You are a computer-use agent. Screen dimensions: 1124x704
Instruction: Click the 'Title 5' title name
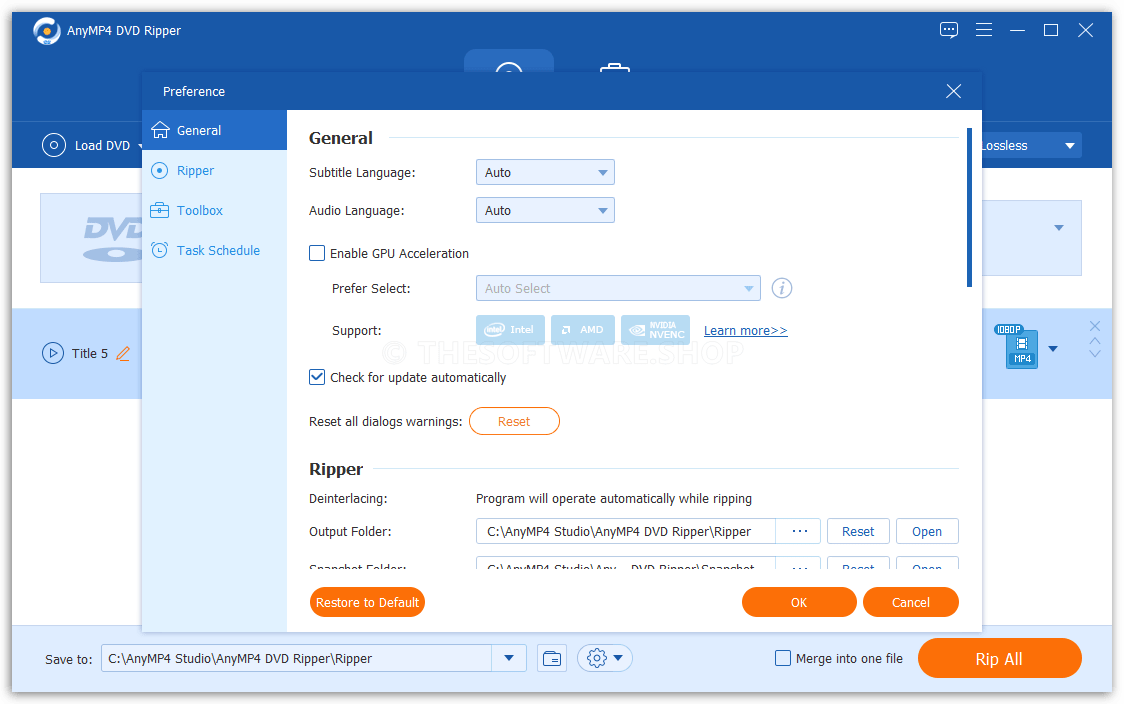click(90, 353)
